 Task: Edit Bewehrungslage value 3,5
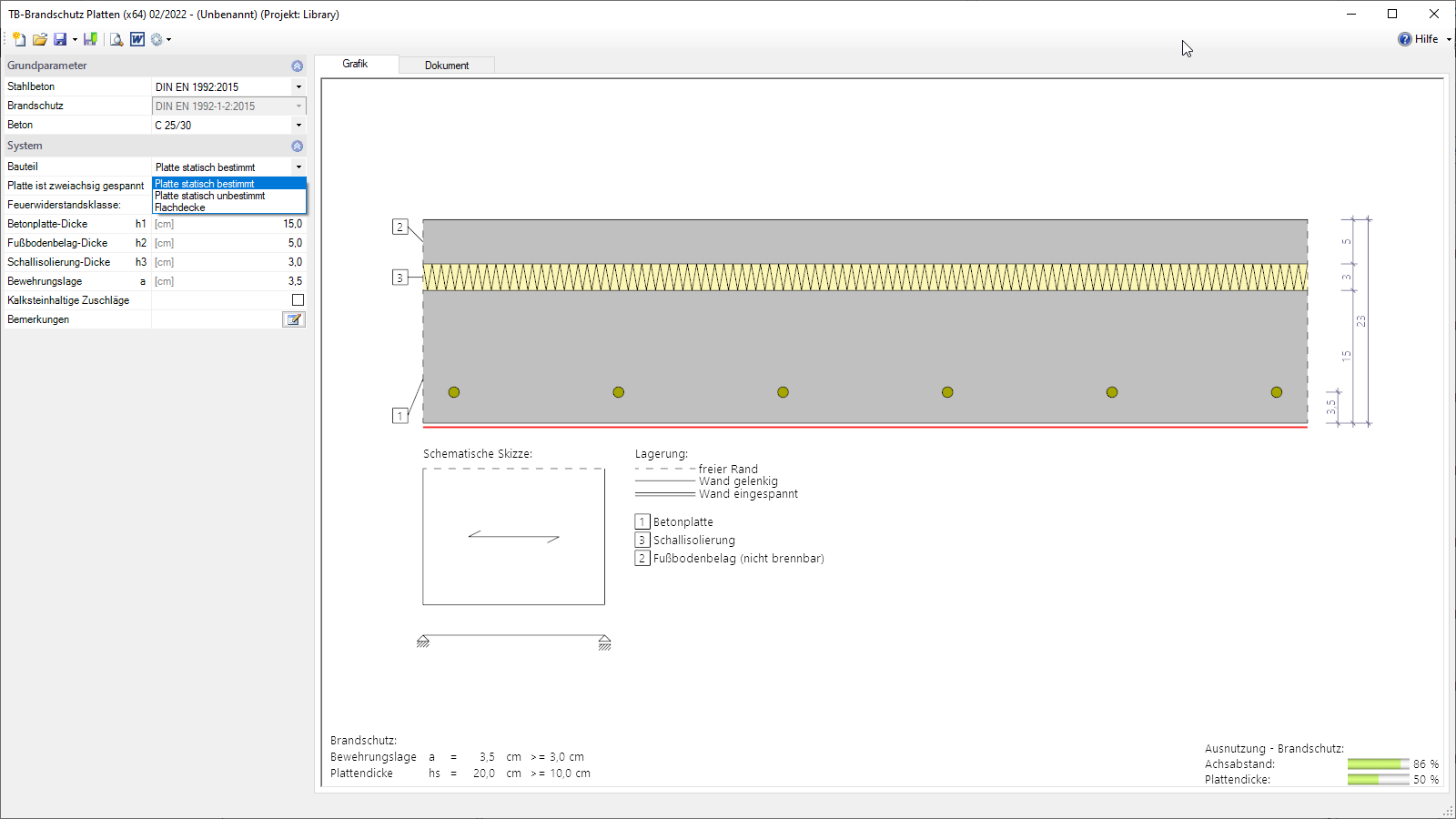point(228,281)
